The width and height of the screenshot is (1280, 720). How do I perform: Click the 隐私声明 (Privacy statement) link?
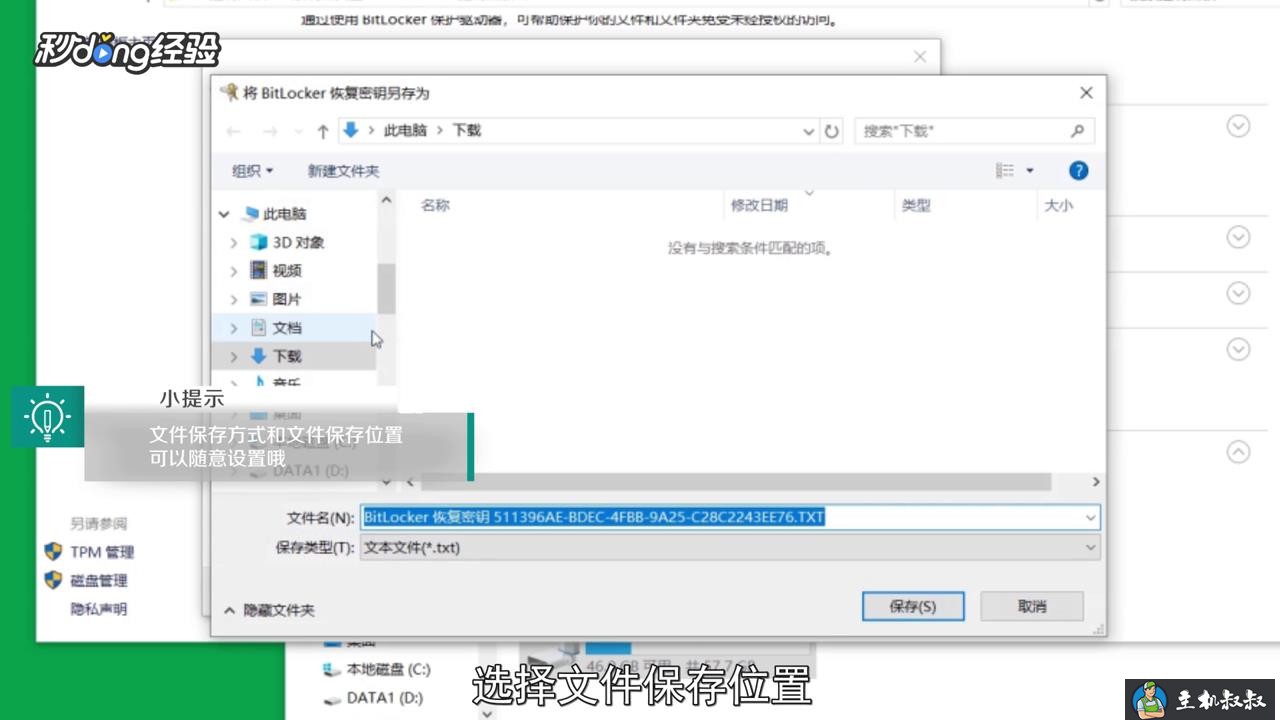coord(99,609)
